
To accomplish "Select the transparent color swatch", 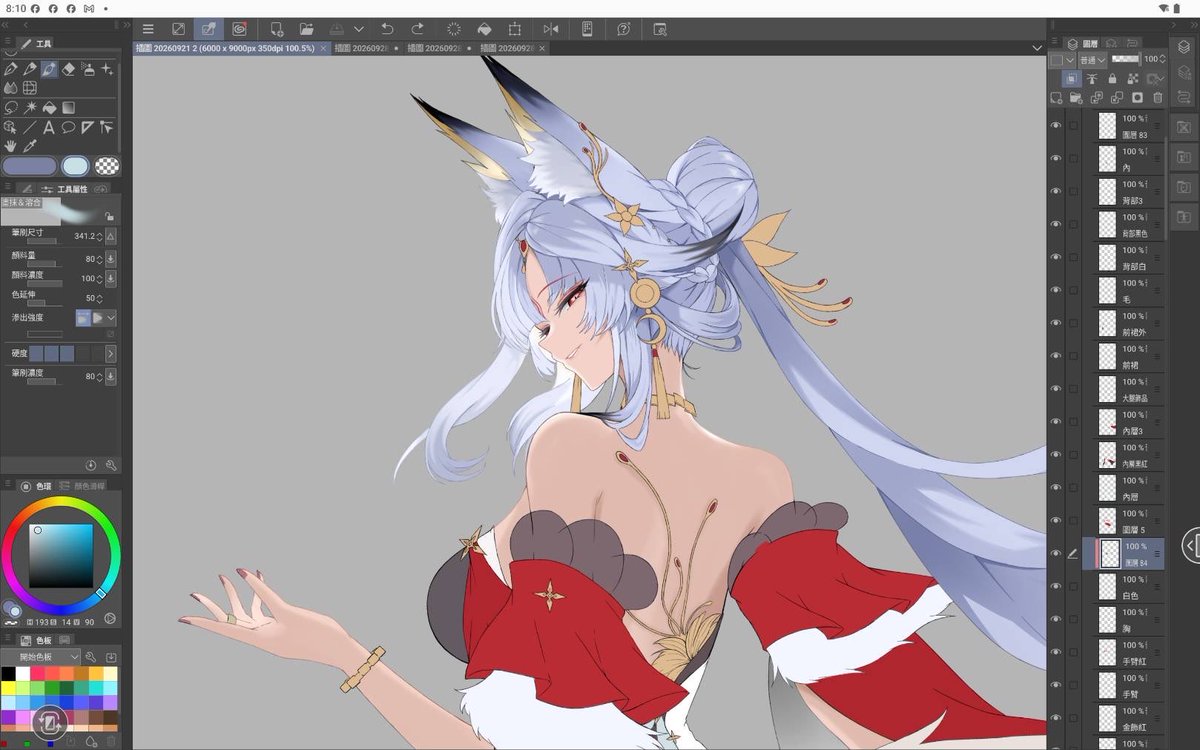I will point(107,166).
